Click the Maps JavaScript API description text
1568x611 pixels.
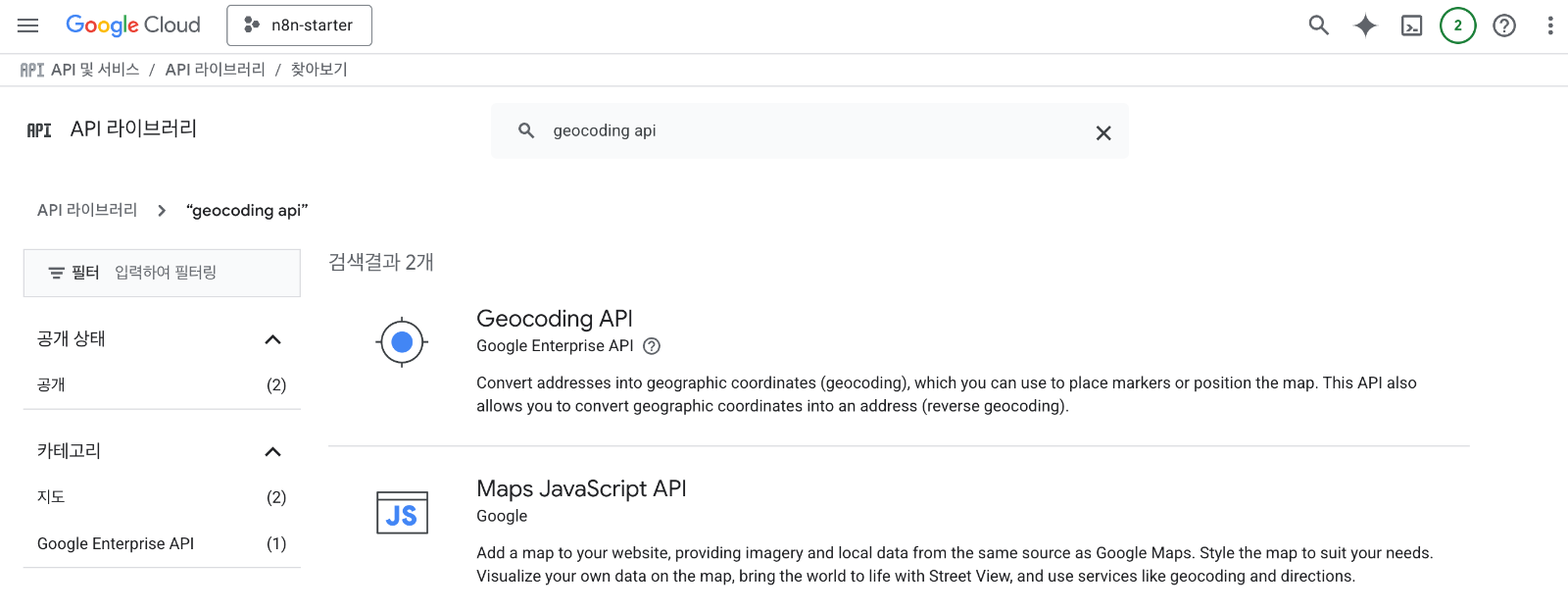955,565
